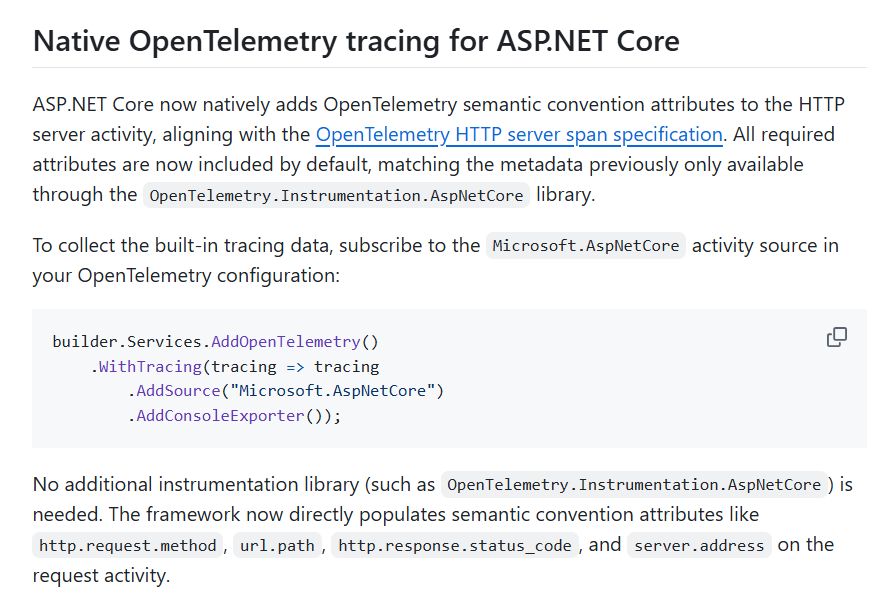Open the OpenTelemetry HTTP server span specification link

[x=519, y=134]
